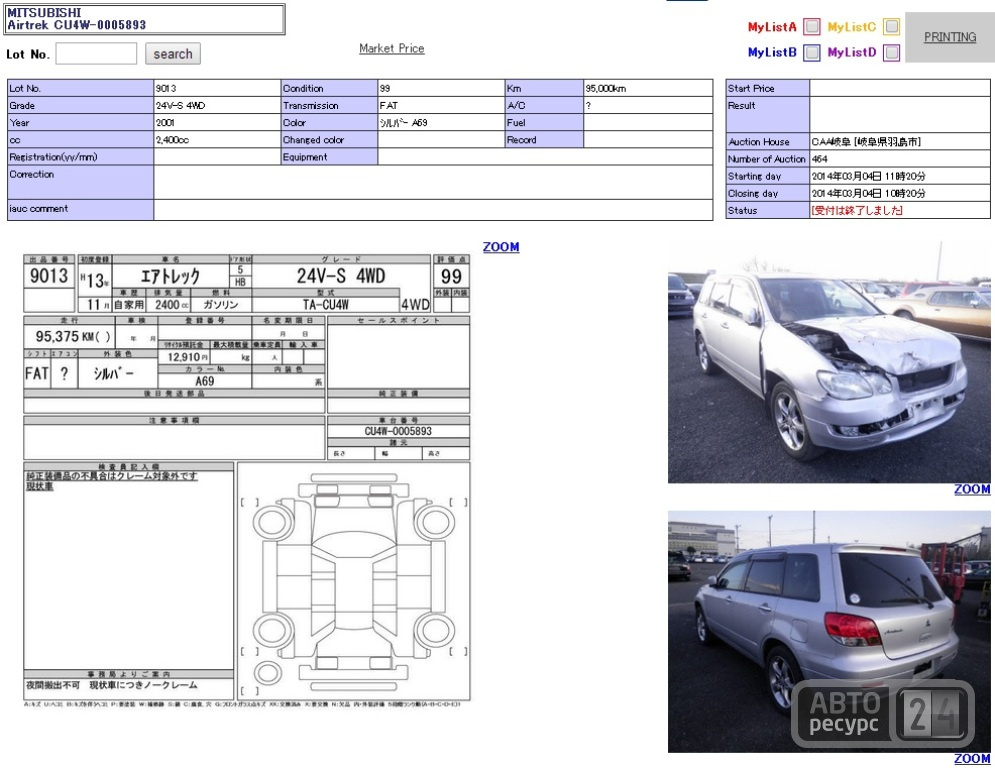
Task: Open ZOOM link under rear photo
Action: tap(972, 758)
